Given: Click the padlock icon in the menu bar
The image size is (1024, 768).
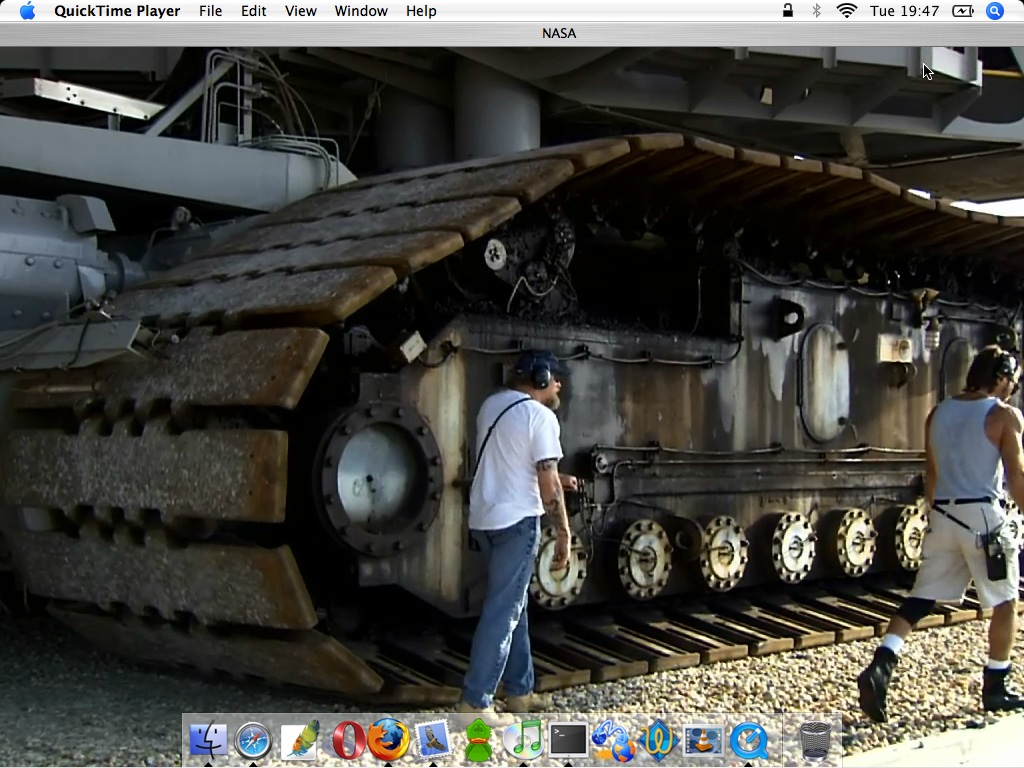Looking at the screenshot, I should pos(788,11).
